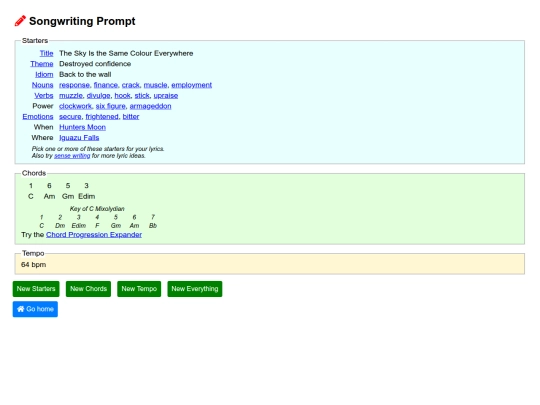Click the 'Edim' chord in the progression

[x=86, y=196]
